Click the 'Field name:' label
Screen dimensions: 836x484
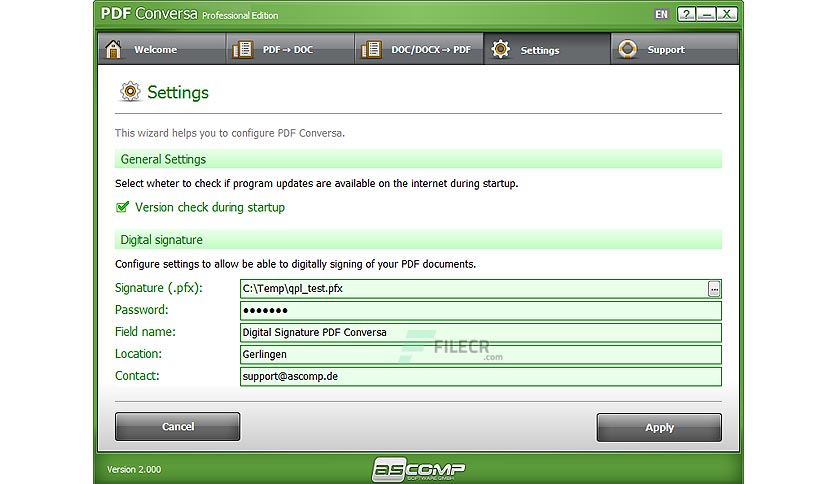[x=145, y=332]
